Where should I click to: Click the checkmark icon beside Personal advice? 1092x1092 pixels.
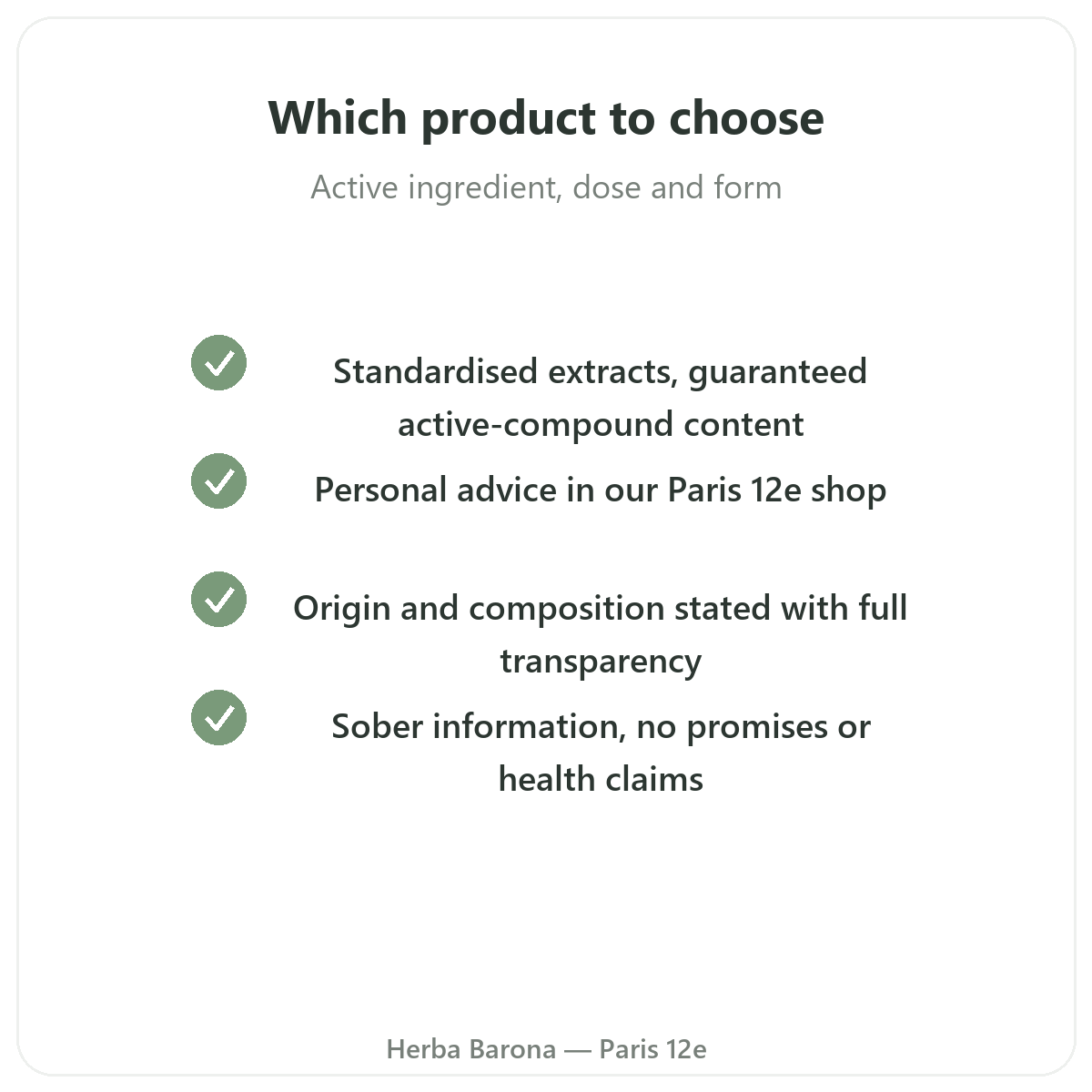218,480
